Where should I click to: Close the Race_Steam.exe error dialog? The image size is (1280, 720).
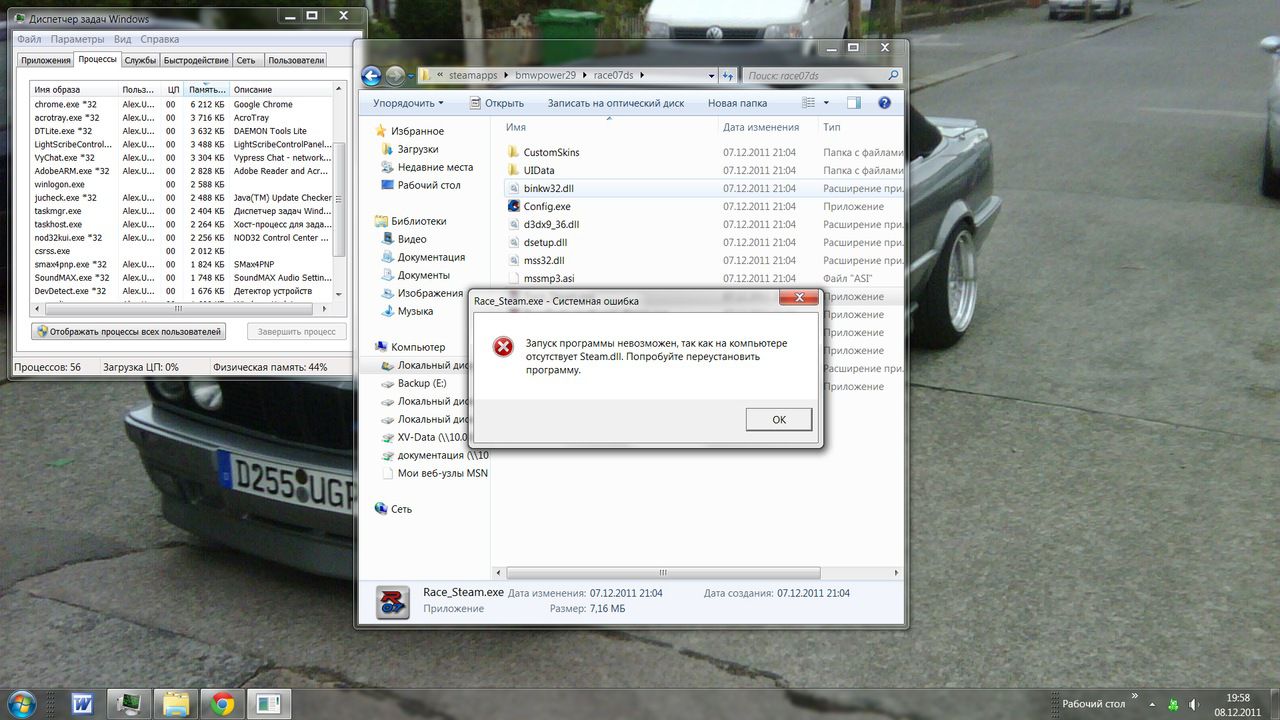point(799,298)
